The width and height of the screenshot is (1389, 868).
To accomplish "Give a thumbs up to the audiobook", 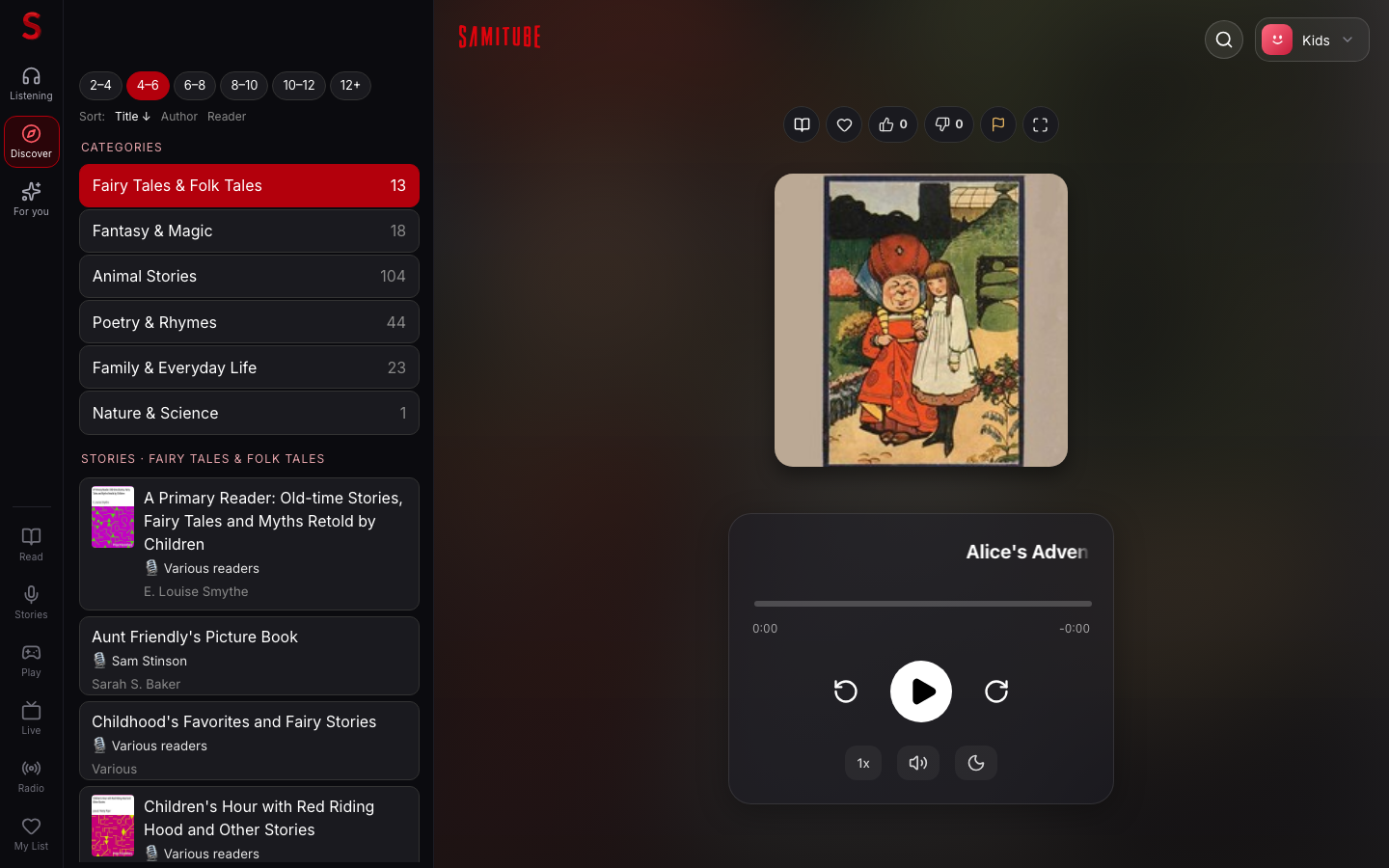I will point(893,124).
